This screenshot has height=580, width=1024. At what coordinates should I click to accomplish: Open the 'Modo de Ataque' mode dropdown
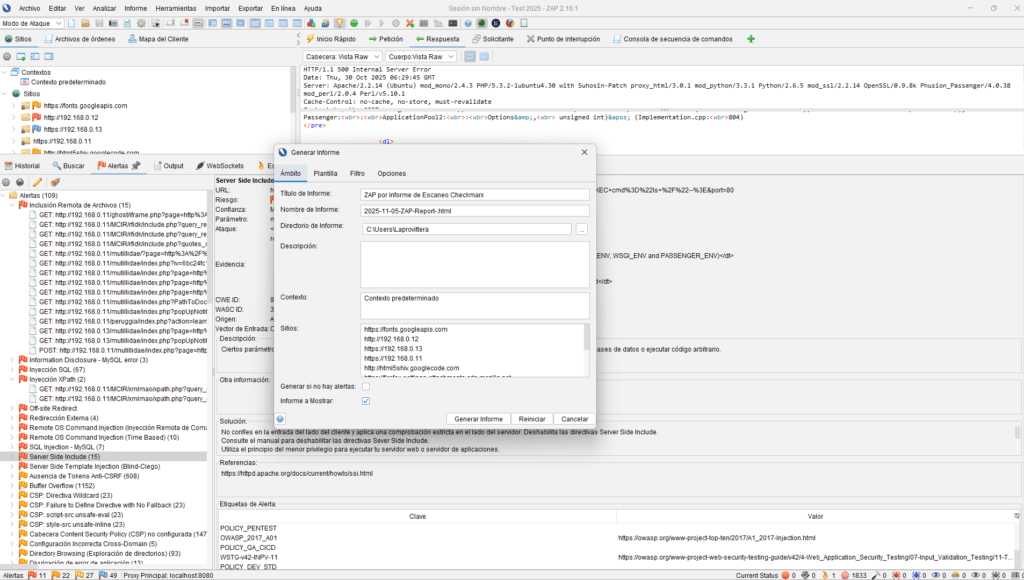point(36,23)
